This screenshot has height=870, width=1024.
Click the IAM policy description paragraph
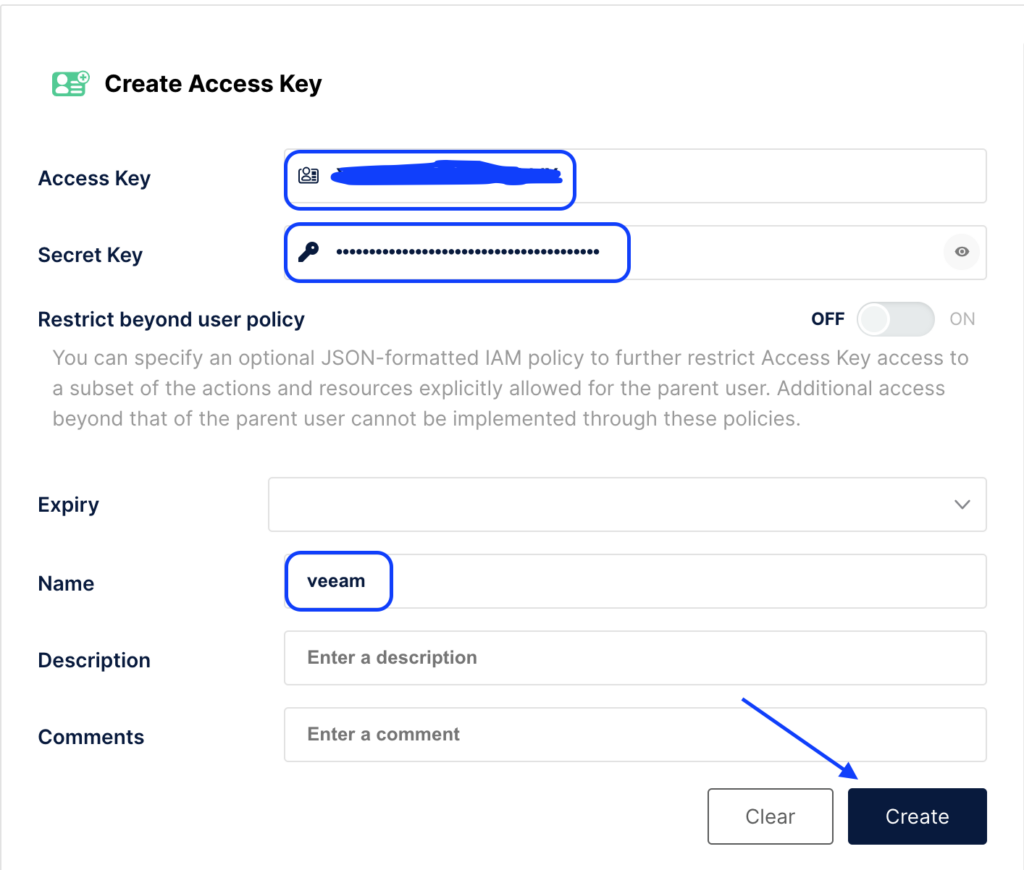click(x=510, y=388)
